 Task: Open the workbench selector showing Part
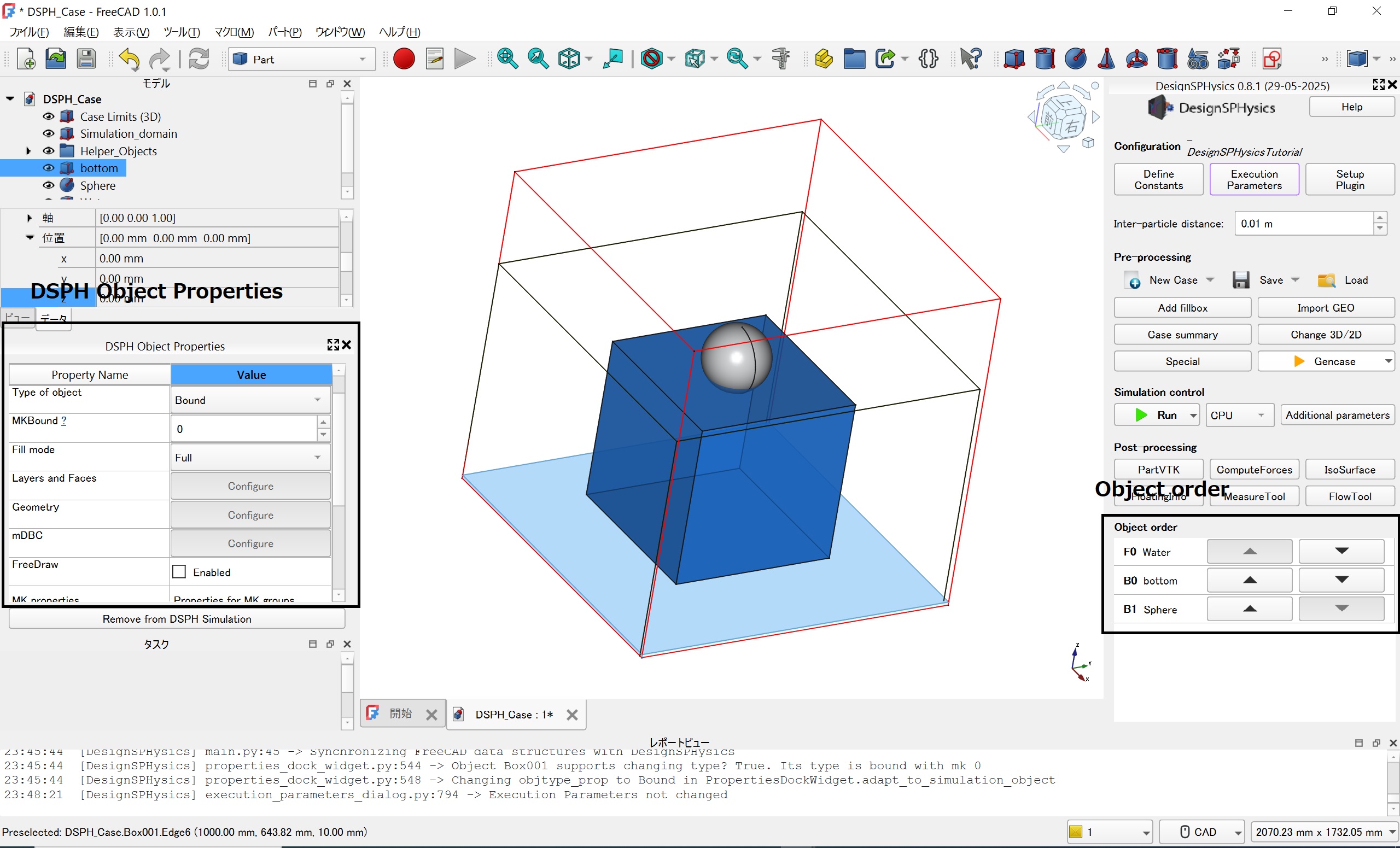coord(302,59)
